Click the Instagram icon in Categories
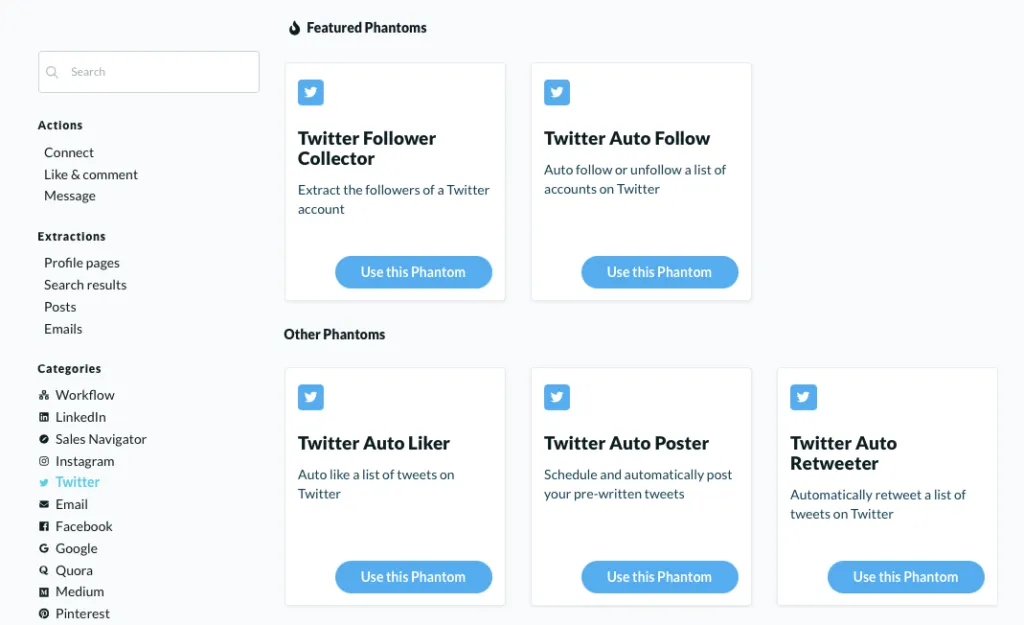Screen dimensions: 1024x625 point(44,461)
